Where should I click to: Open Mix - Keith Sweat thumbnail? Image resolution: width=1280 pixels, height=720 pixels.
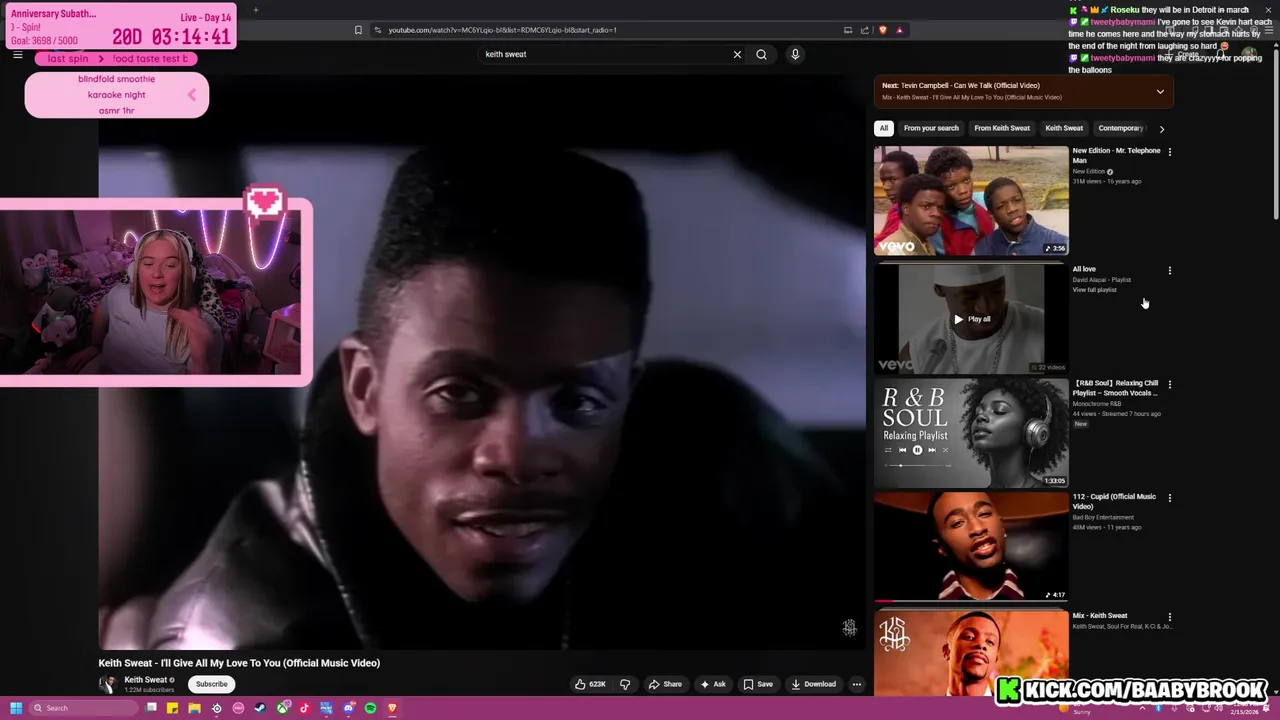pos(971,651)
